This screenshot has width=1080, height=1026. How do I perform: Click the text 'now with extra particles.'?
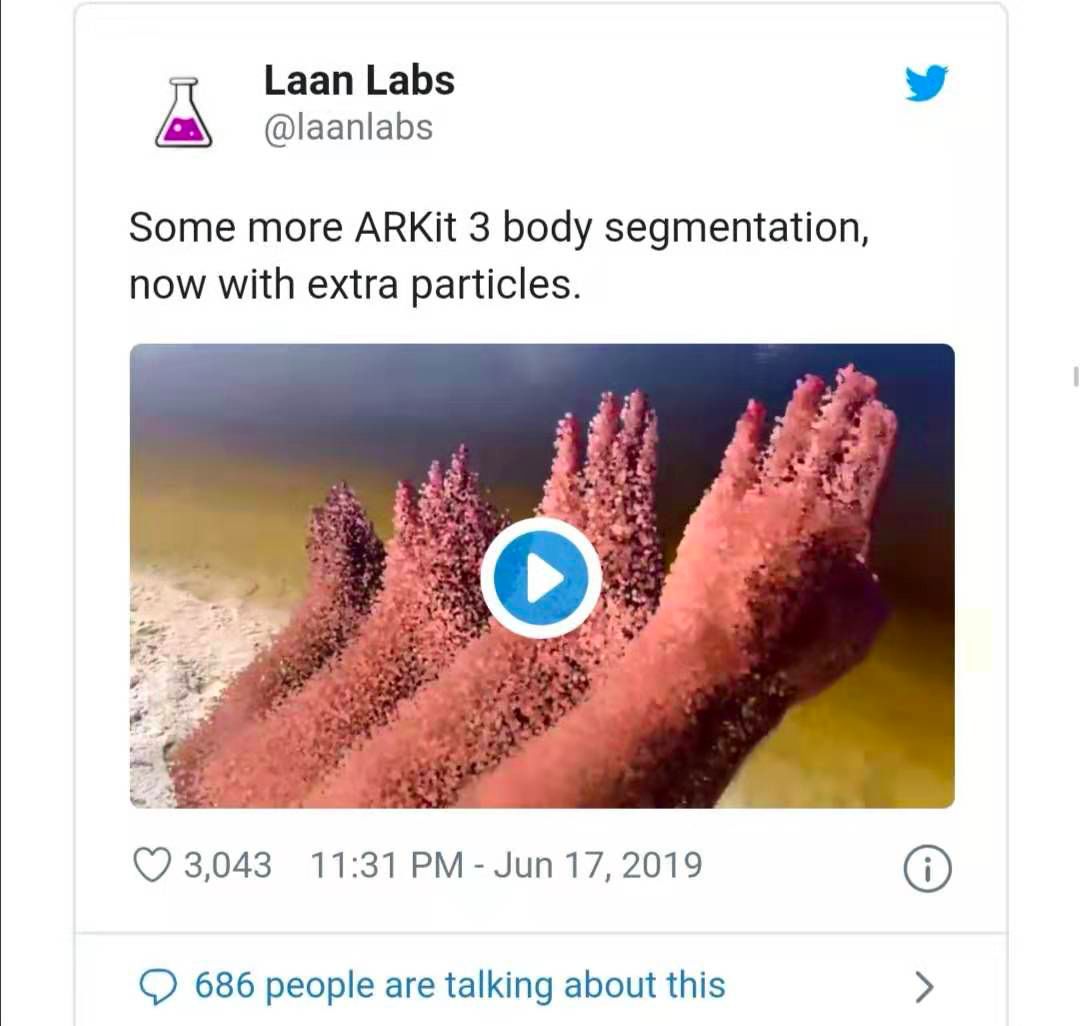click(x=355, y=285)
